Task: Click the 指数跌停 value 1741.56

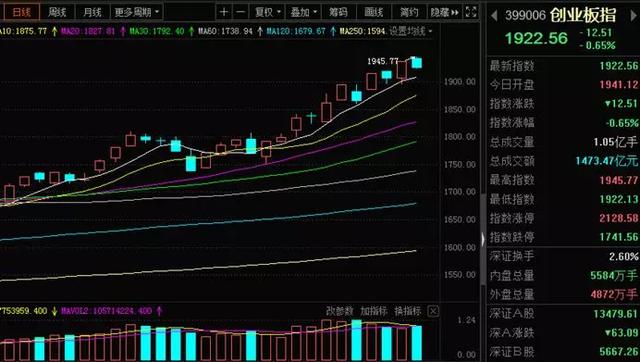Action: [619, 237]
